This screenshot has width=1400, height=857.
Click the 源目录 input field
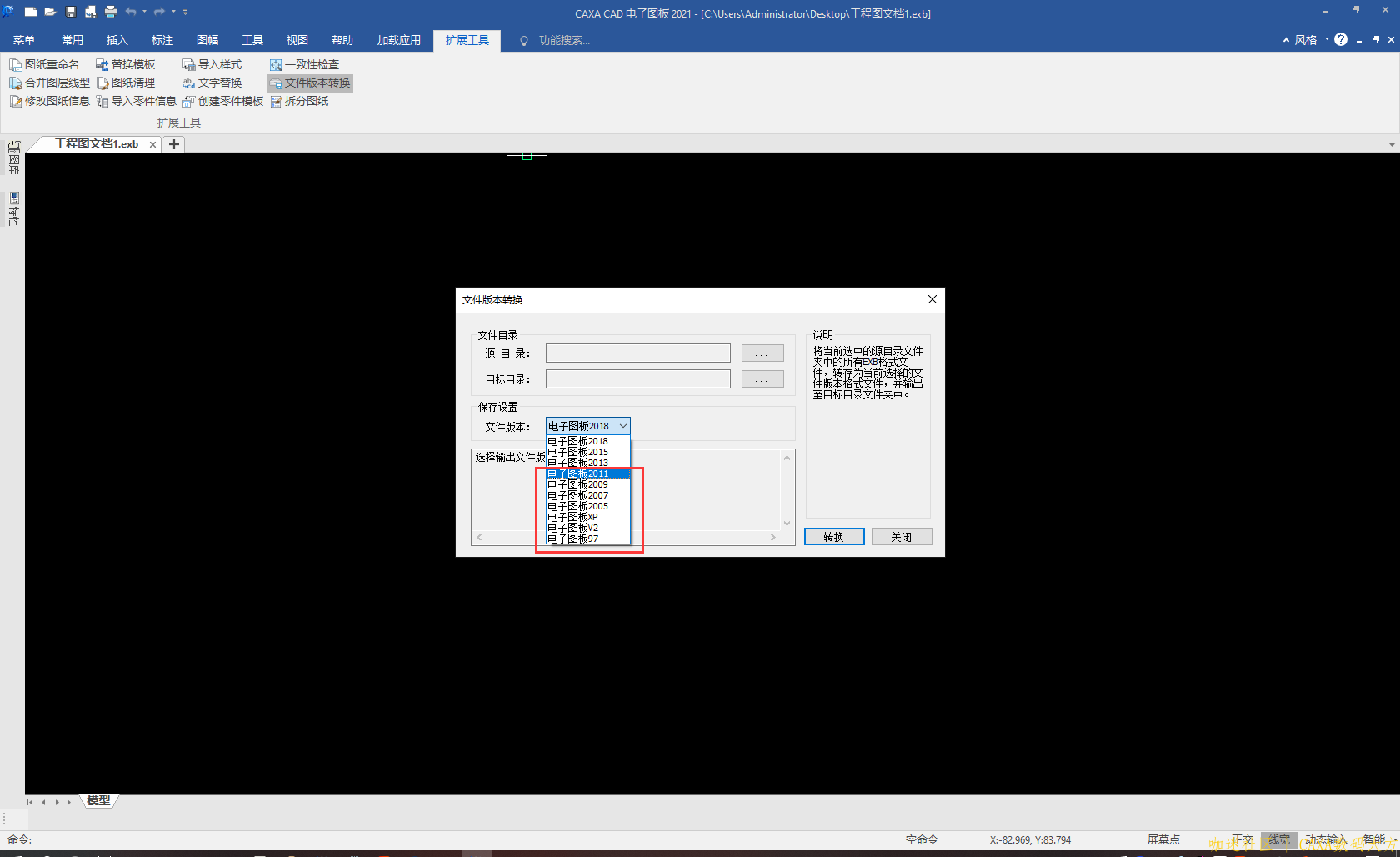(638, 353)
